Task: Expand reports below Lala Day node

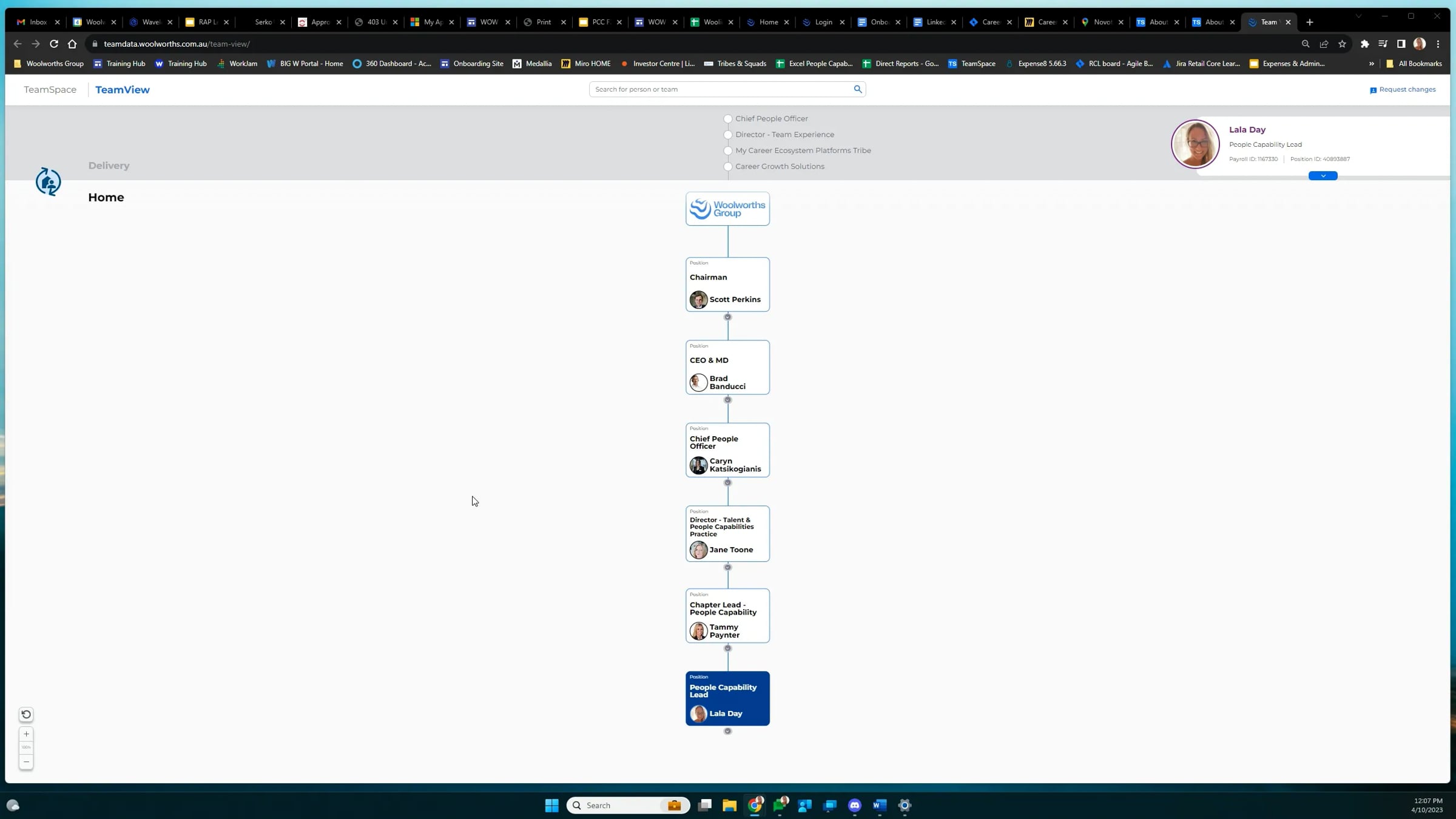Action: [727, 732]
